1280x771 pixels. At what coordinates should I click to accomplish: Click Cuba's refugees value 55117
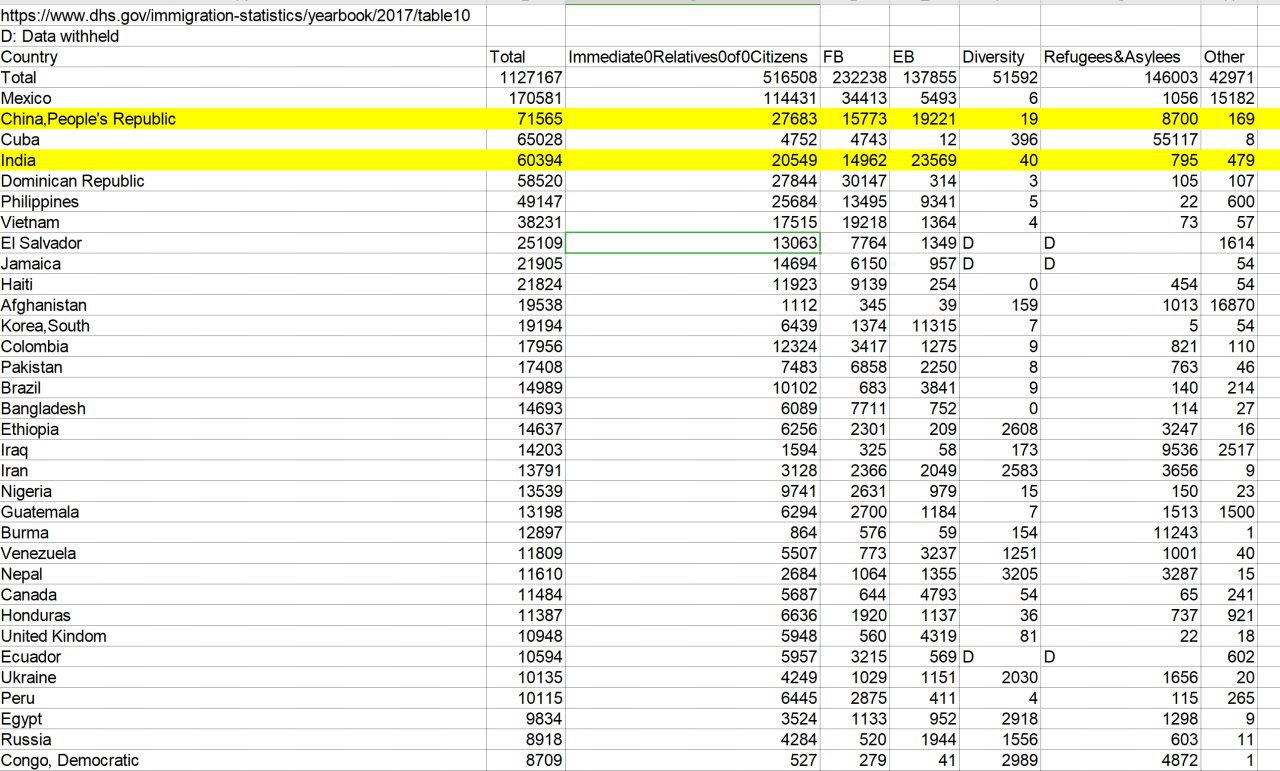click(1120, 140)
